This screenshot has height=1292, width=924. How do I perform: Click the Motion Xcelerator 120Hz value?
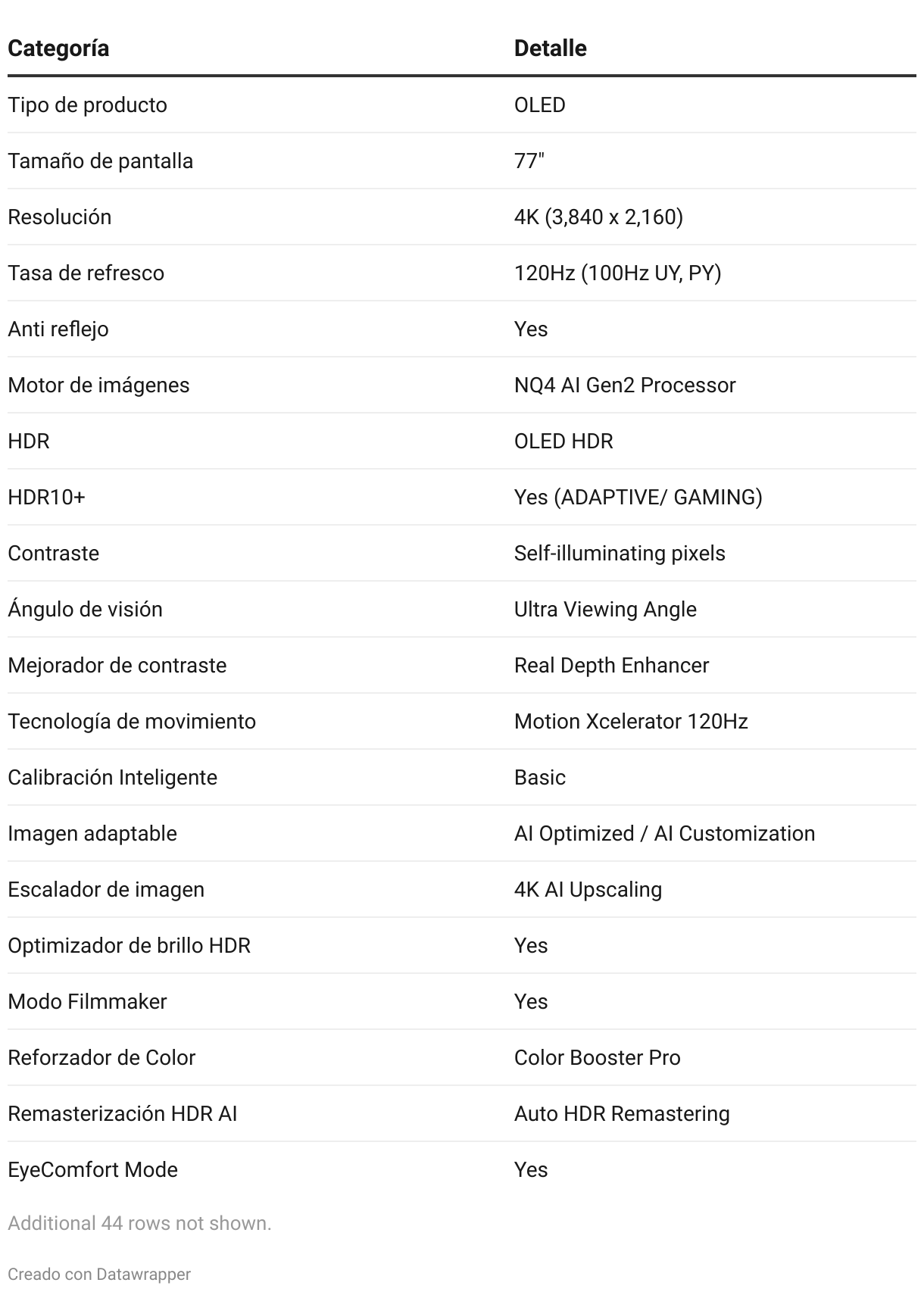630,721
